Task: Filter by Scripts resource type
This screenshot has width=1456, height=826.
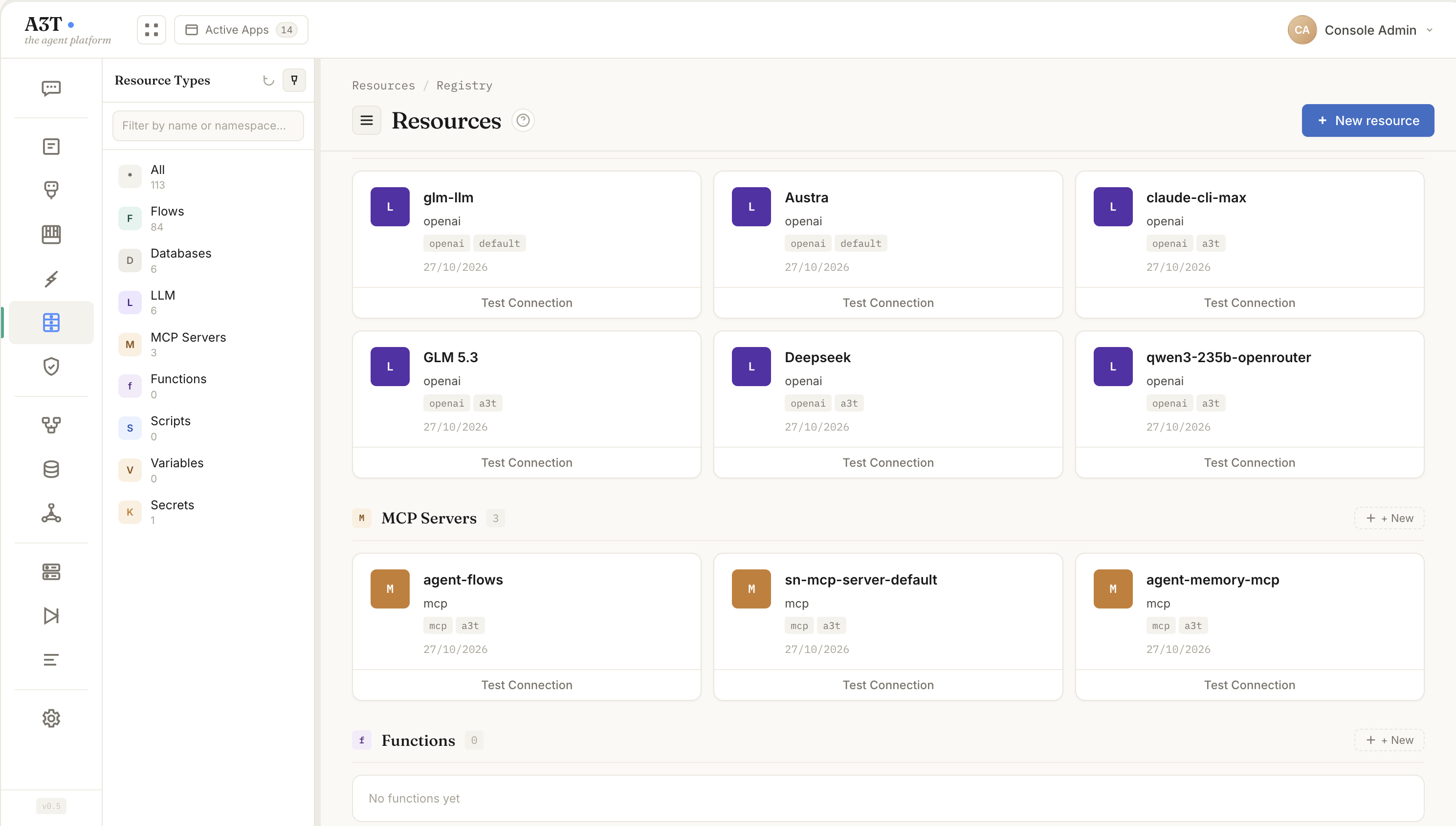Action: tap(208, 428)
